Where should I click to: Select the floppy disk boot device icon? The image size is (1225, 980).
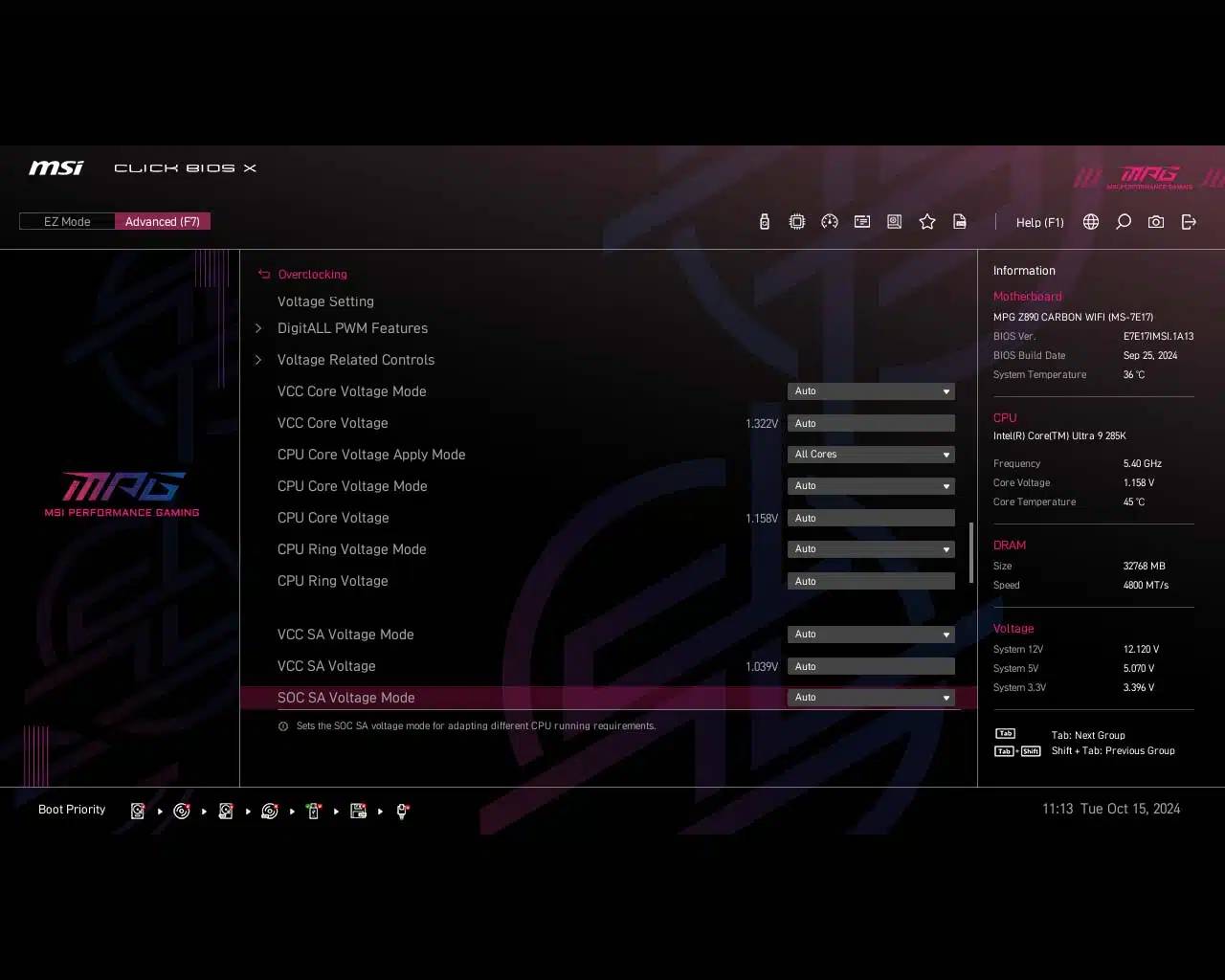tap(358, 811)
